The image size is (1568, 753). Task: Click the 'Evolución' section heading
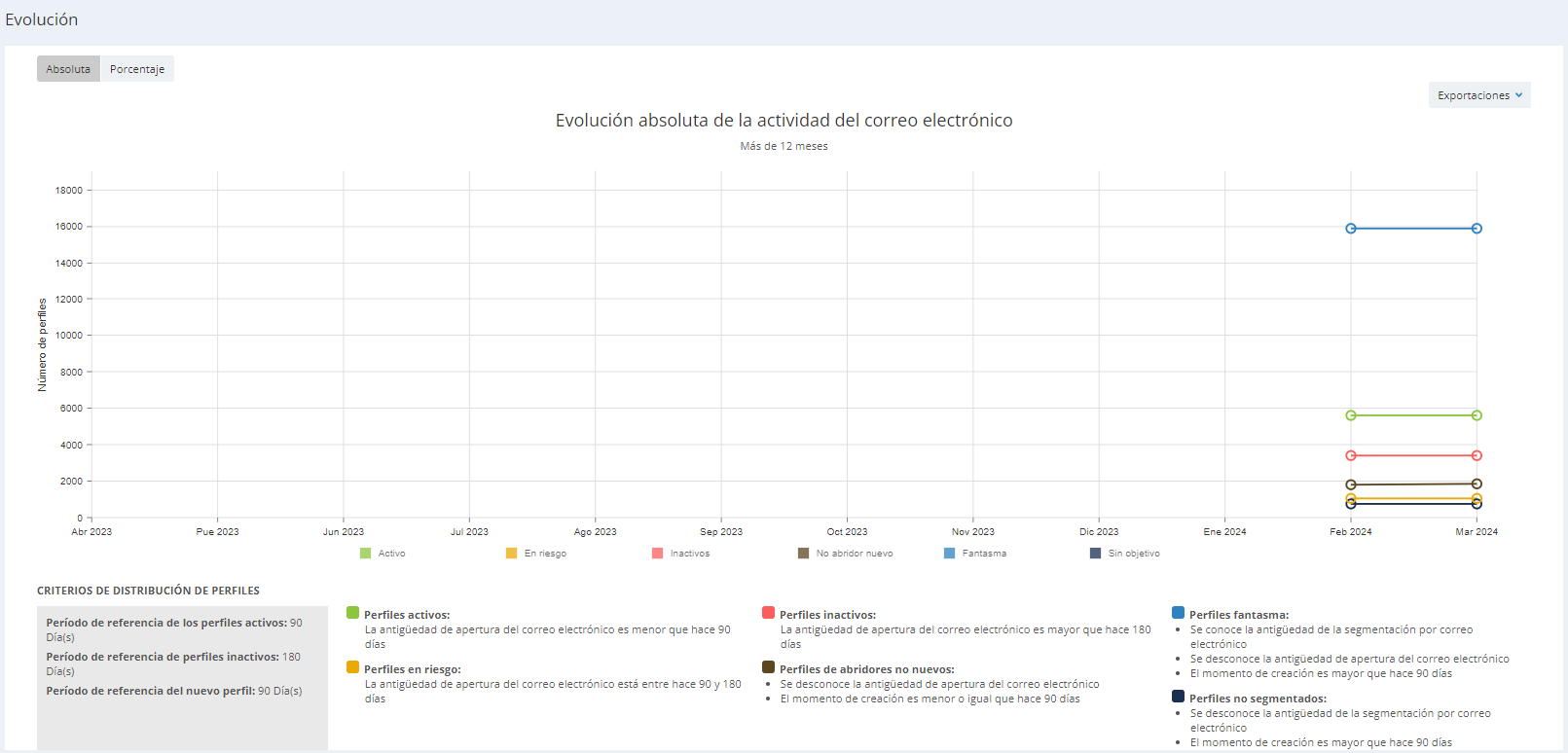[x=42, y=19]
